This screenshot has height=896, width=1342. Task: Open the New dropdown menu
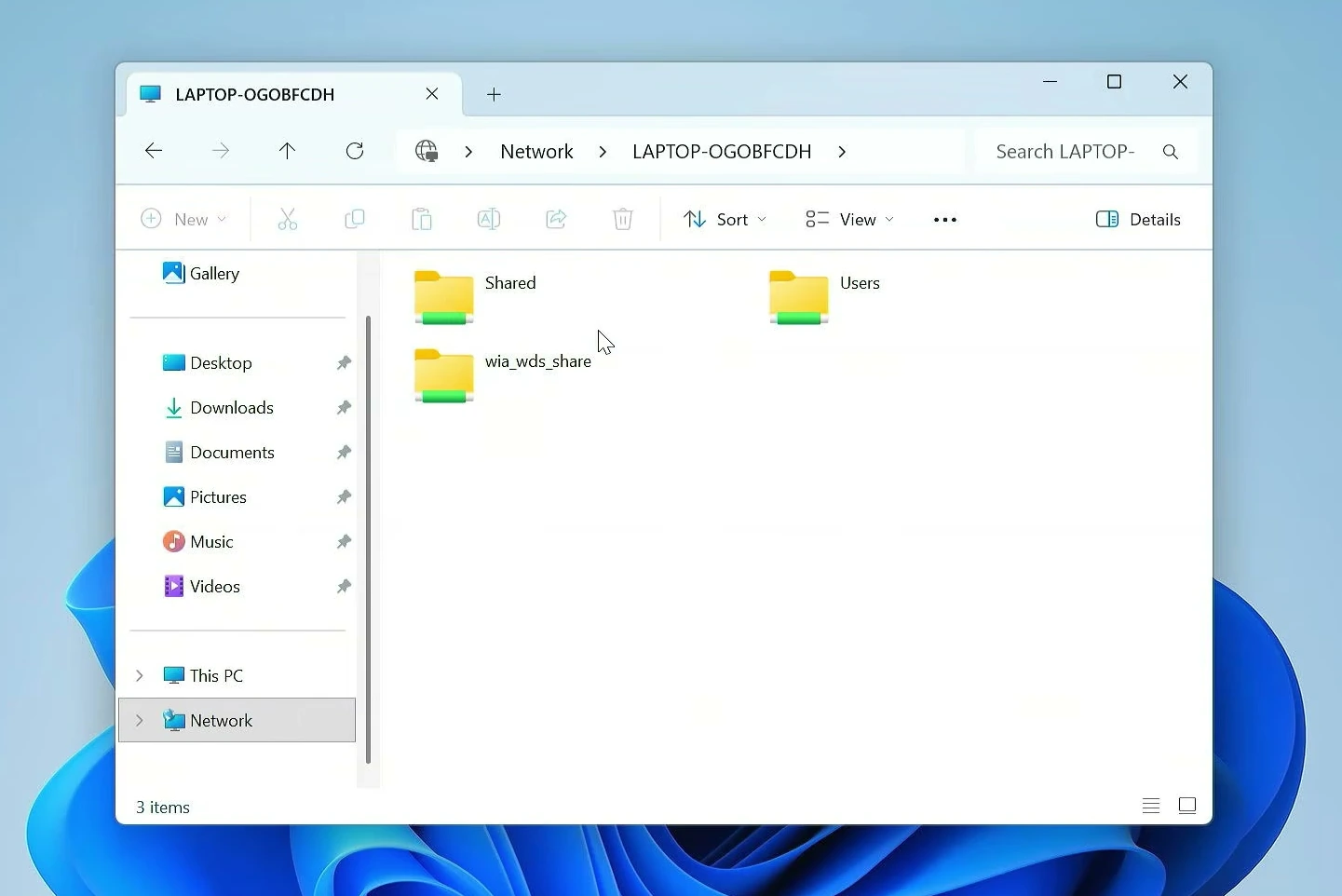tap(183, 220)
